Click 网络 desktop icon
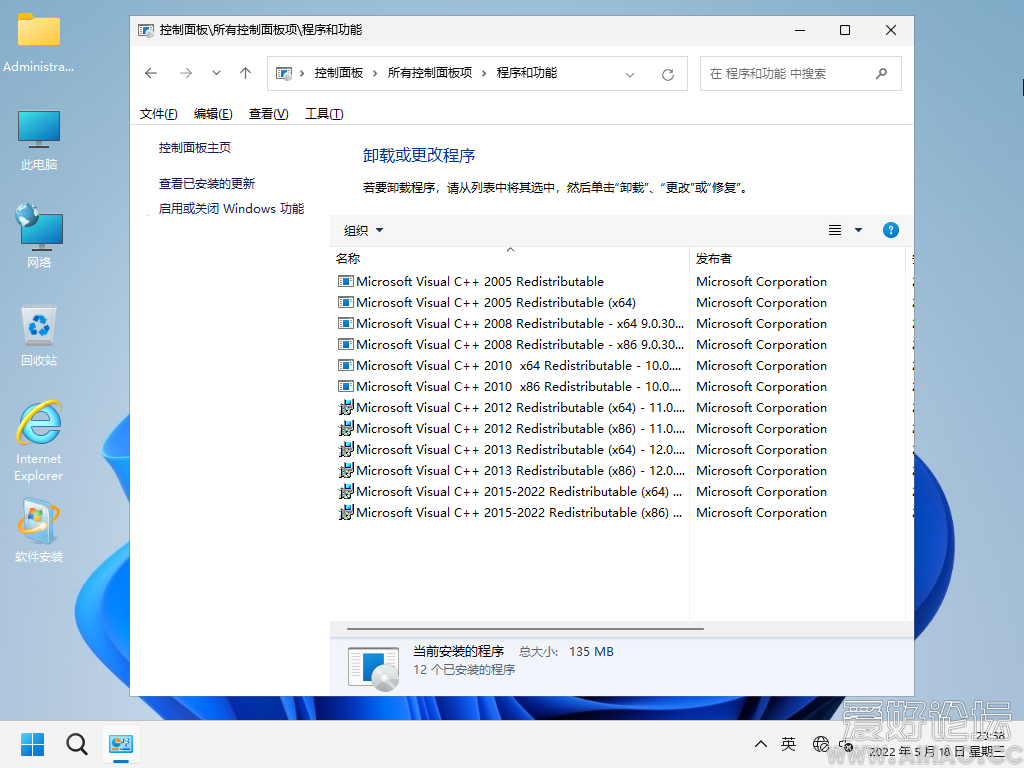1024x768 pixels. (x=39, y=227)
